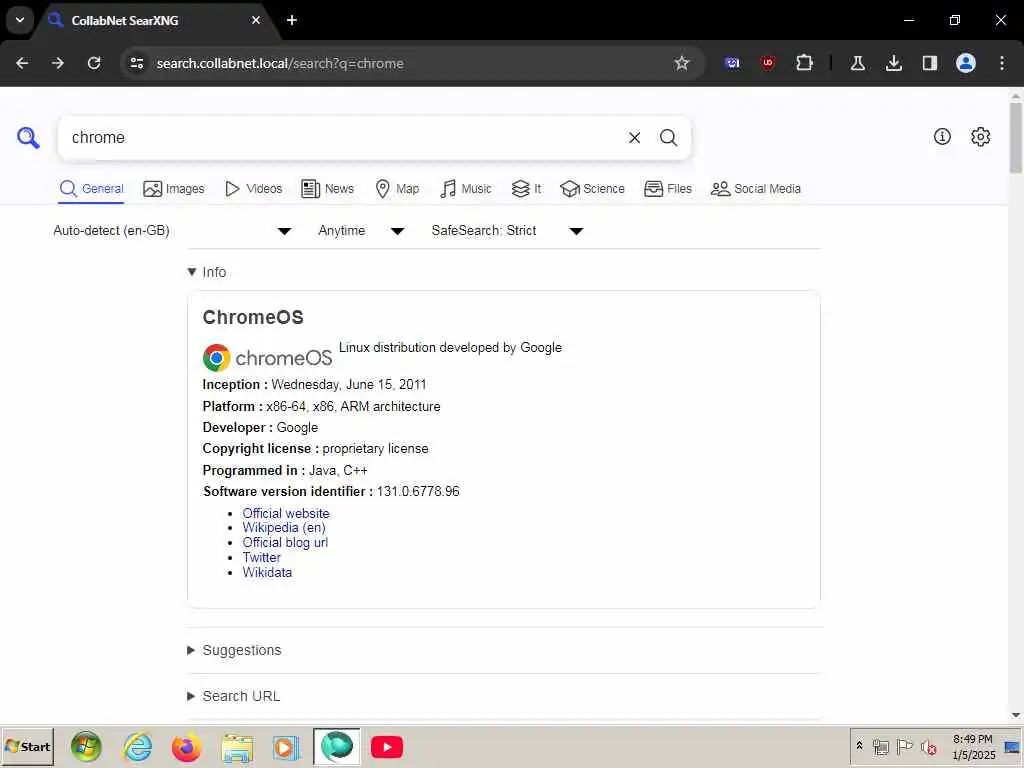This screenshot has height=768, width=1024.
Task: Open the Windows Start menu
Action: click(27, 747)
